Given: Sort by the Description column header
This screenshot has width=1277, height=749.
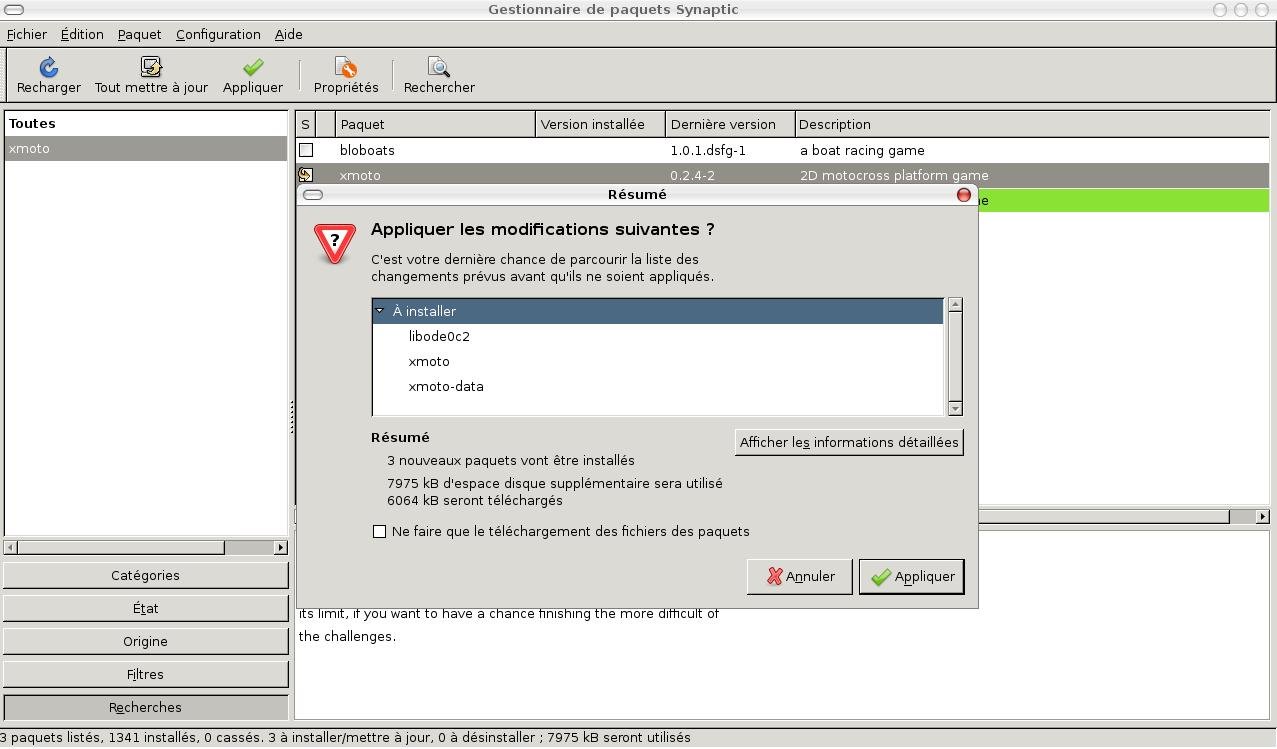Looking at the screenshot, I should (1032, 124).
